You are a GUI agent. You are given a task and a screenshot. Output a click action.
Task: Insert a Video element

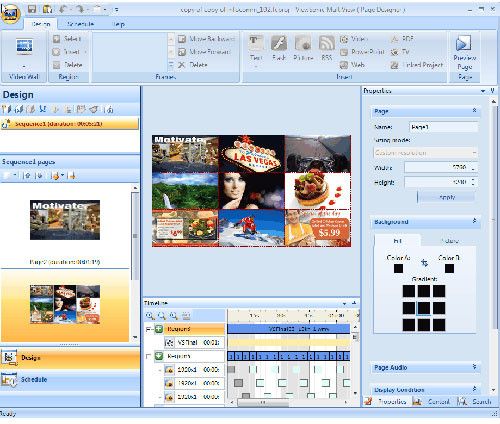(353, 39)
